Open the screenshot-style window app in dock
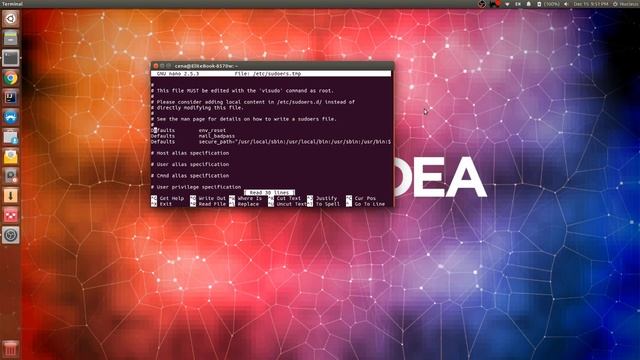This screenshot has width=640, height=360. click(x=11, y=137)
